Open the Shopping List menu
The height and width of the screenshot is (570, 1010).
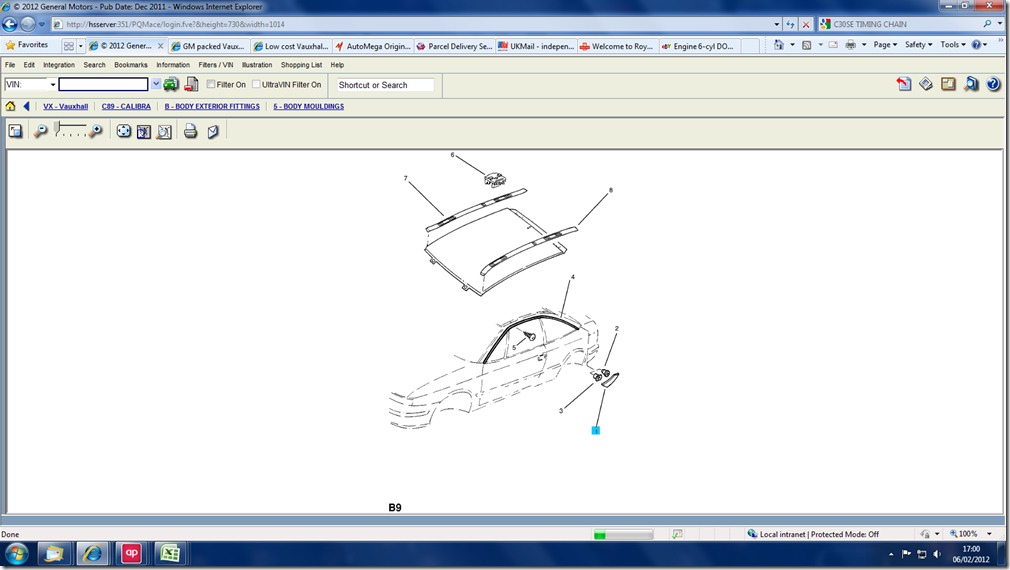point(301,65)
